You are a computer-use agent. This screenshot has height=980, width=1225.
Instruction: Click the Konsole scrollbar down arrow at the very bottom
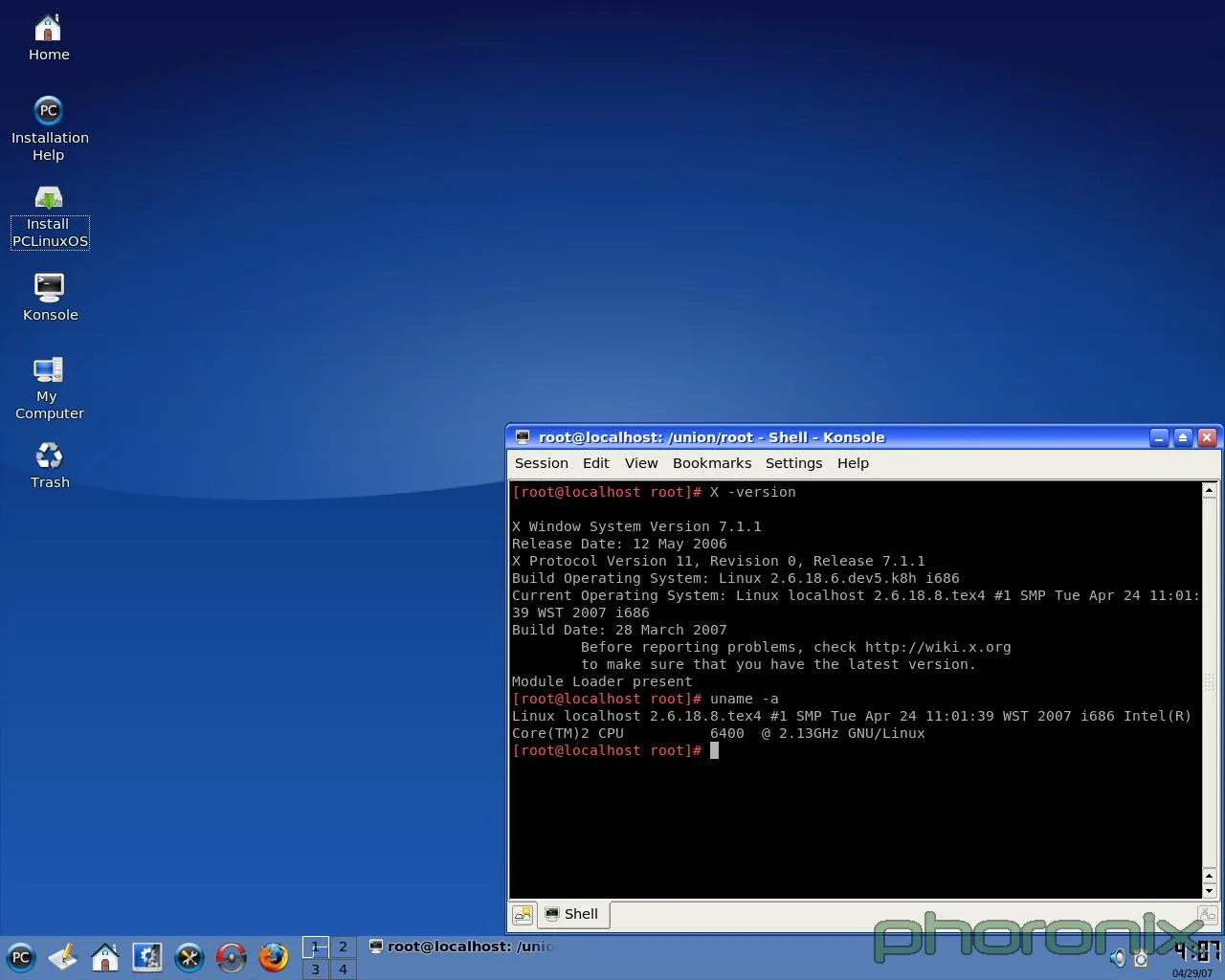click(1209, 891)
